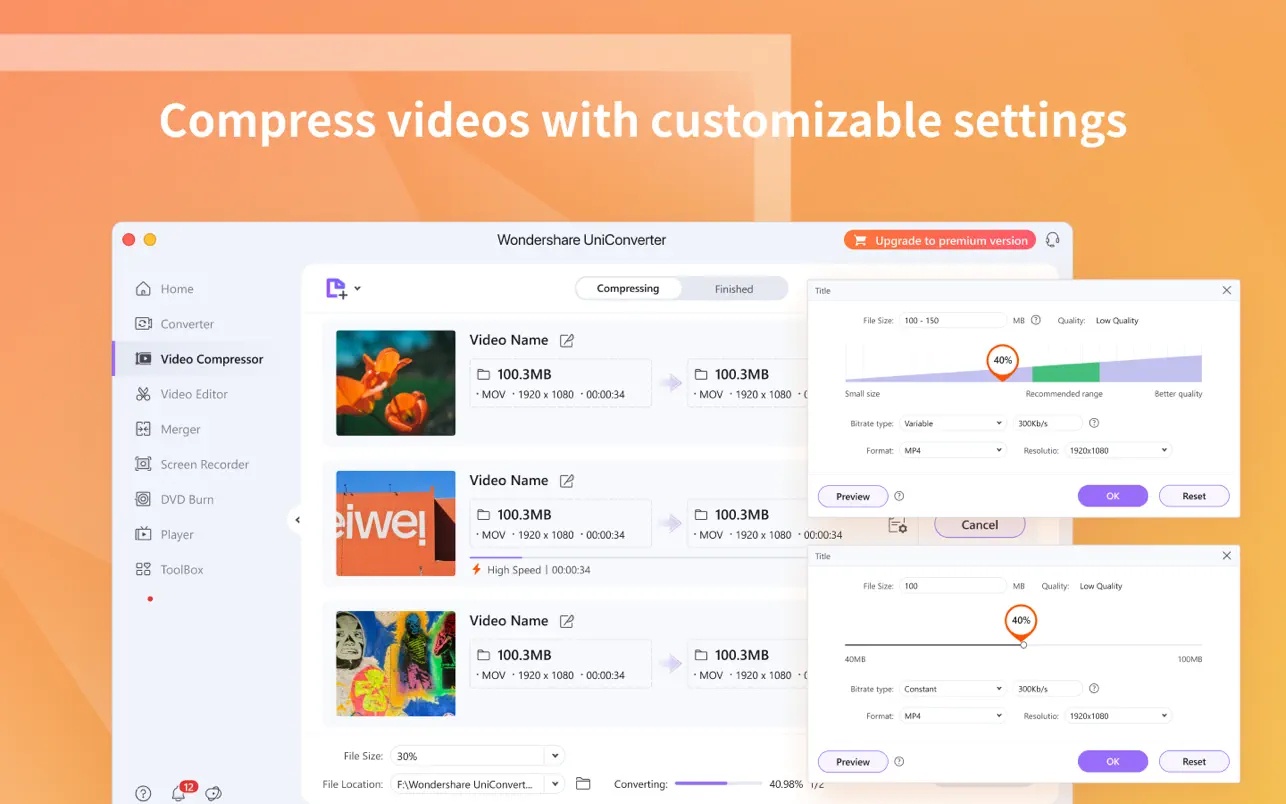This screenshot has height=804, width=1286.
Task: Open the ToolBox grid icon
Action: pos(143,569)
